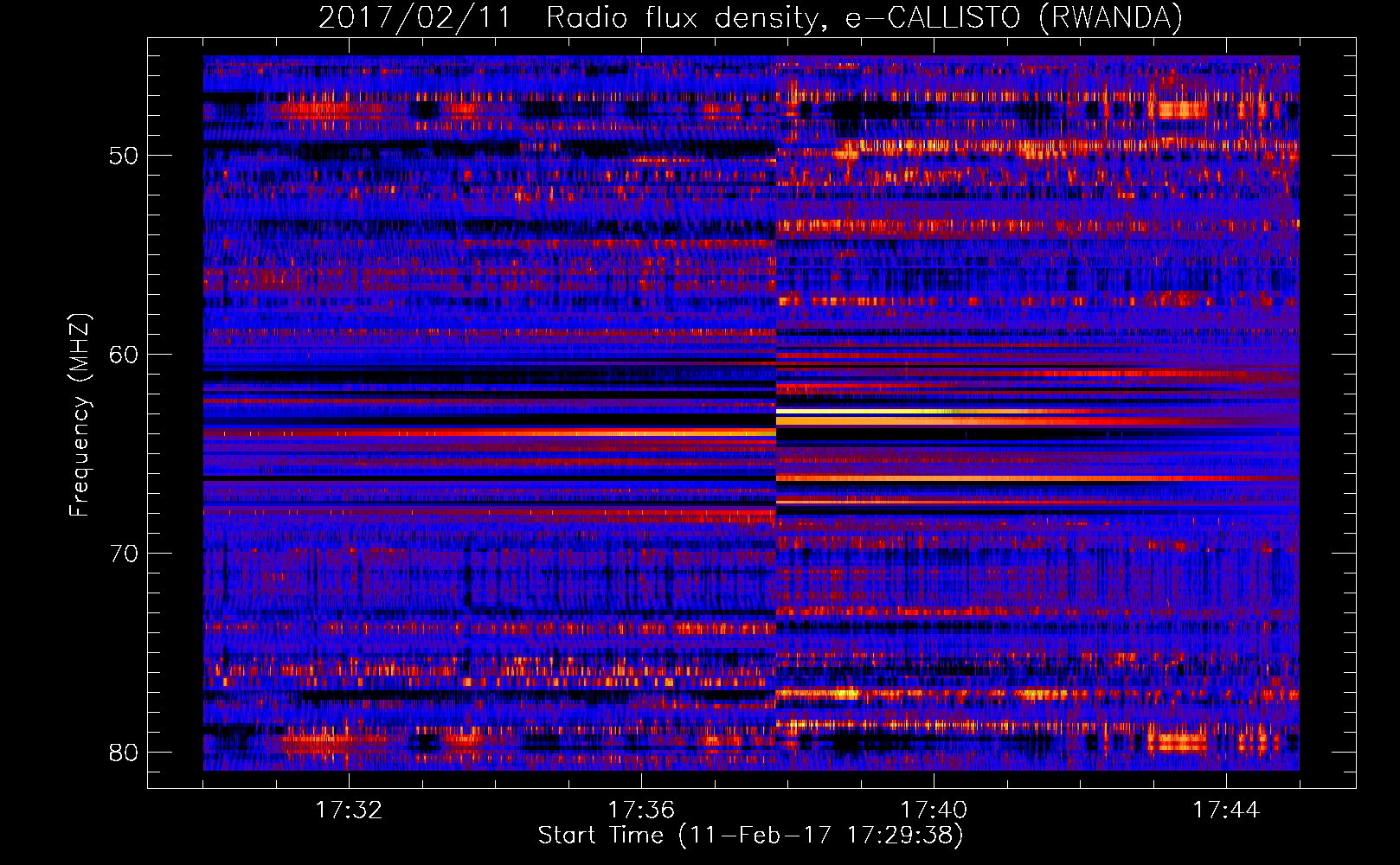Viewport: 1400px width, 865px height.
Task: Select the 17:40 time tick label
Action: click(934, 810)
